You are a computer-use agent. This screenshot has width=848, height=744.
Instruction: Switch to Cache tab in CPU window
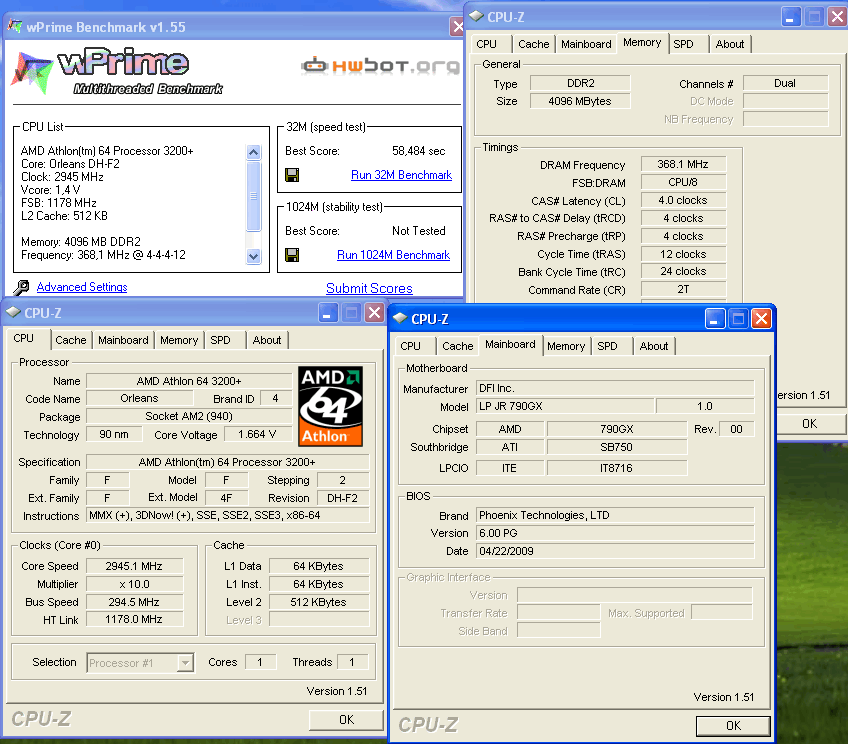click(x=70, y=340)
